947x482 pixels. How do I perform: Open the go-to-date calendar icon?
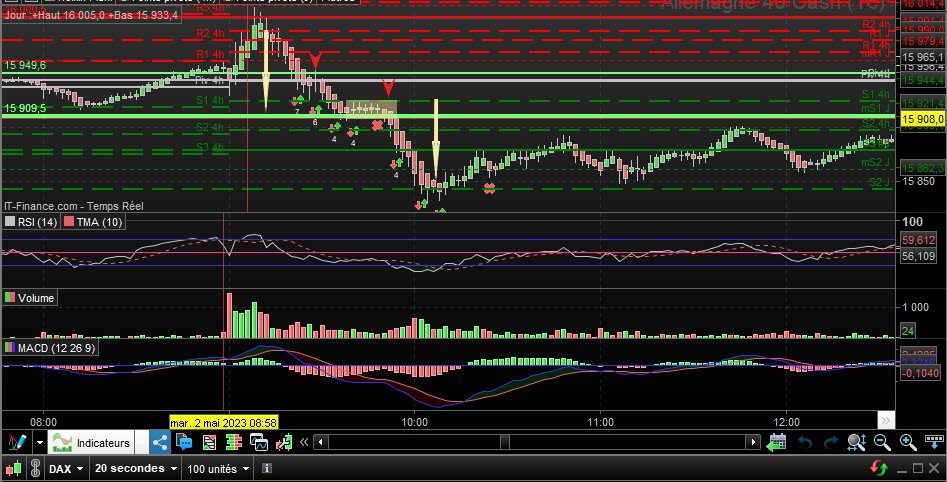[777, 443]
